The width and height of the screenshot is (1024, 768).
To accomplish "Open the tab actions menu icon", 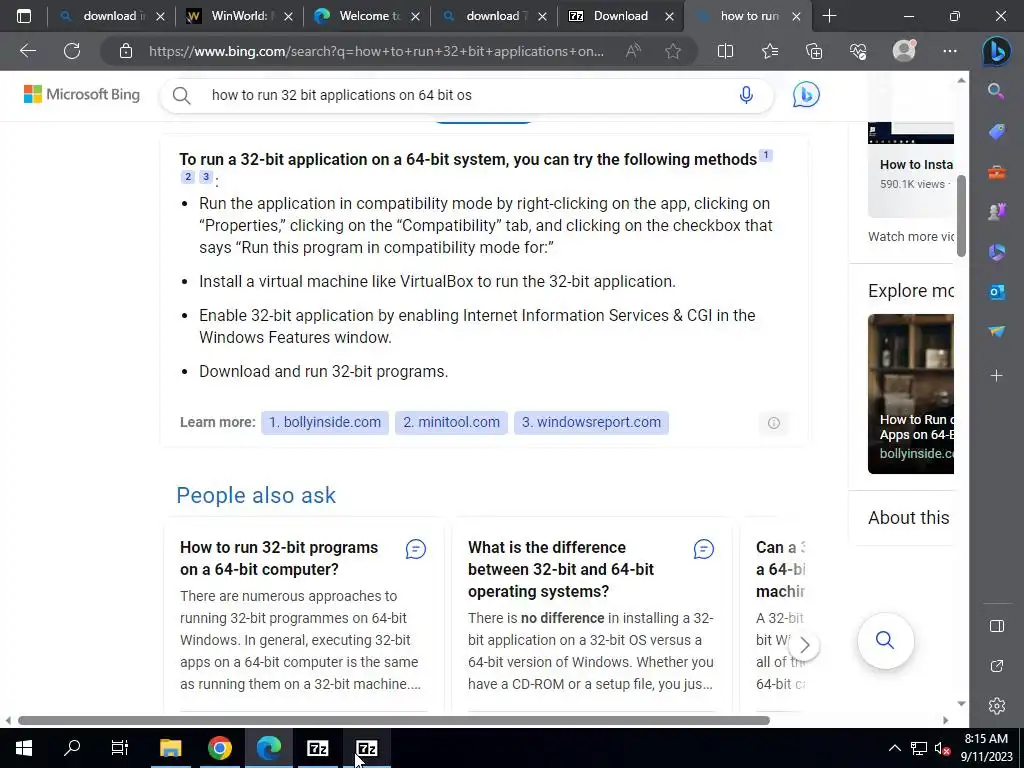I will [x=24, y=16].
